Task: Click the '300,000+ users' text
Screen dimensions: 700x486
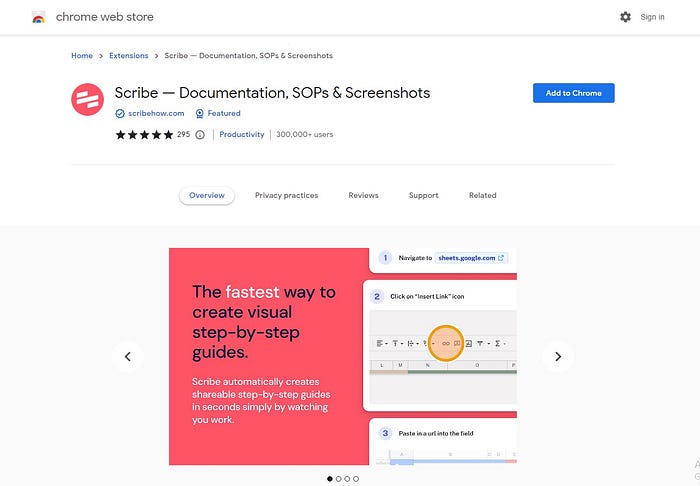Action: coord(304,134)
